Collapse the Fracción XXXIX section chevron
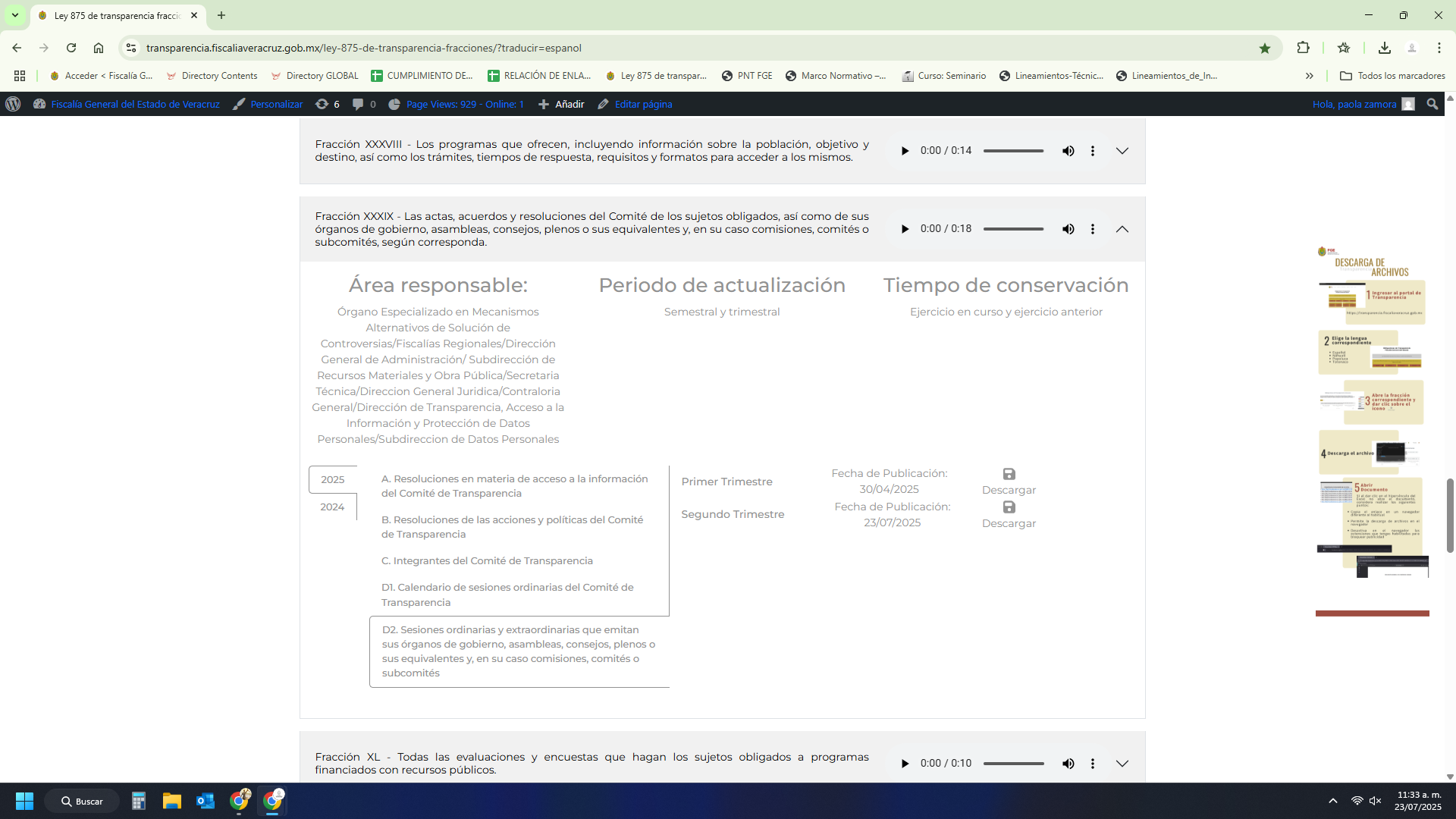The width and height of the screenshot is (1456, 819). [1122, 229]
